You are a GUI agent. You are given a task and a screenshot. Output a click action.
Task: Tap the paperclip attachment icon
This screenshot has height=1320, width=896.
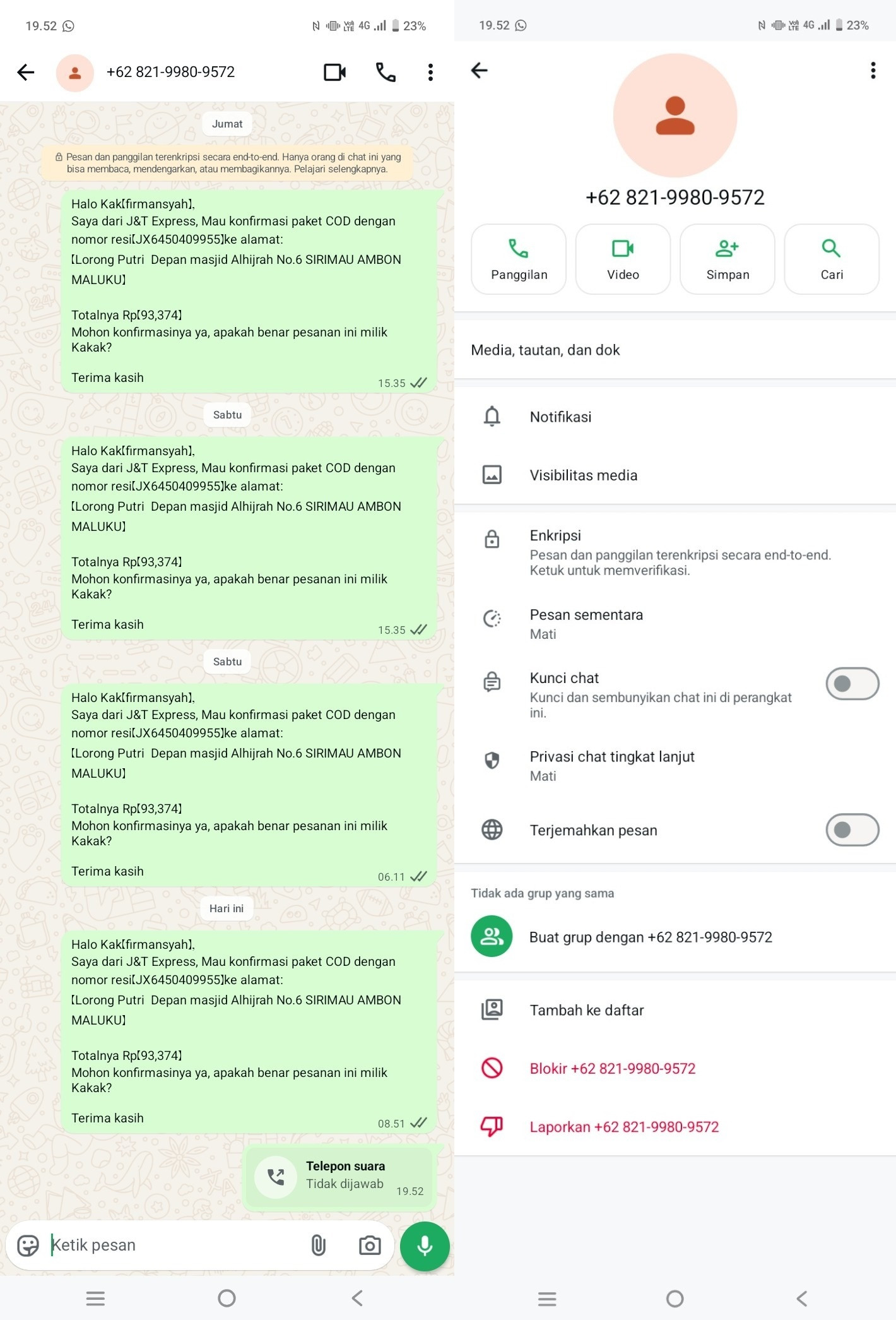tap(319, 1246)
